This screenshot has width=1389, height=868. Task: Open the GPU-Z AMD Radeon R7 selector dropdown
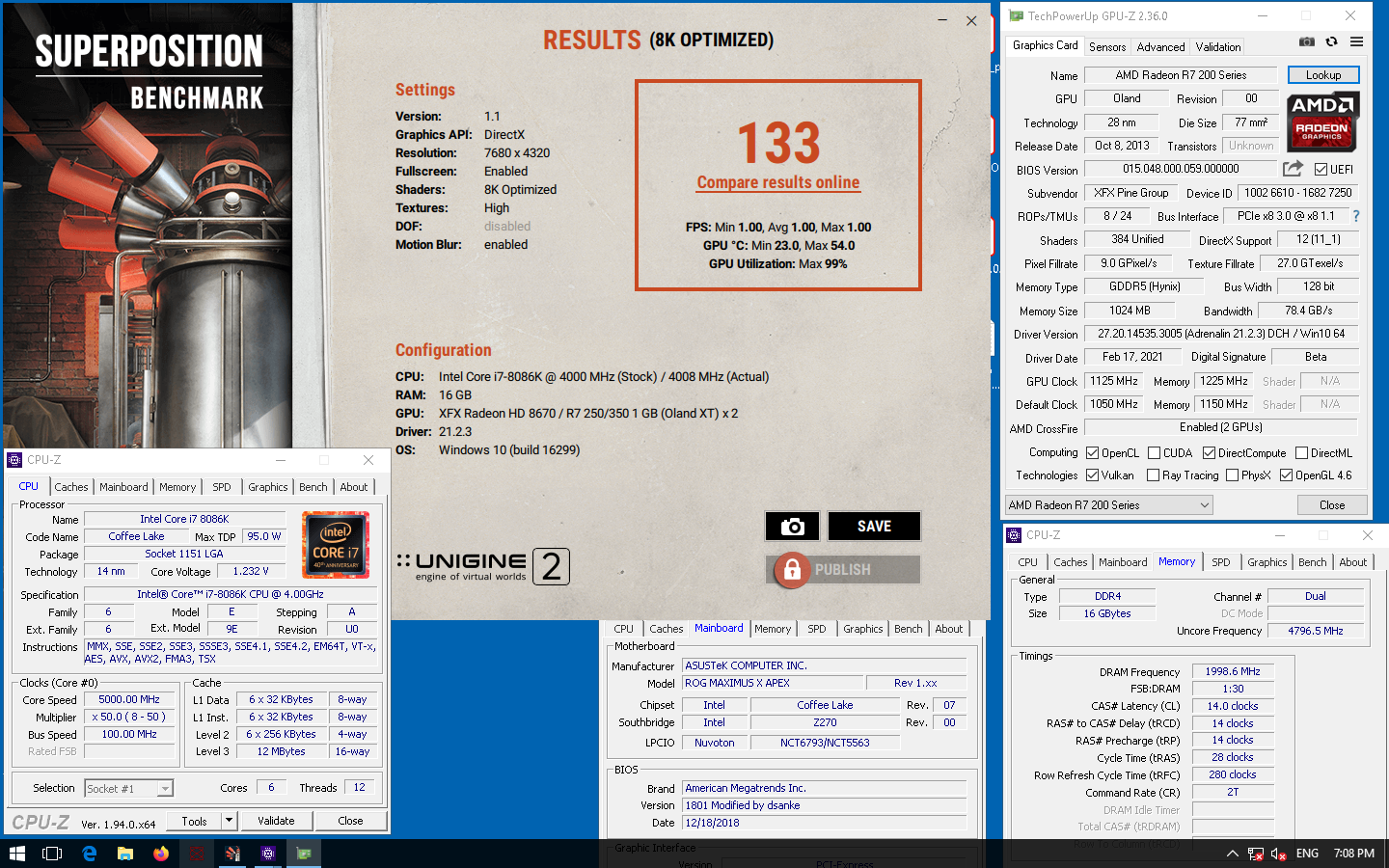pos(1108,504)
